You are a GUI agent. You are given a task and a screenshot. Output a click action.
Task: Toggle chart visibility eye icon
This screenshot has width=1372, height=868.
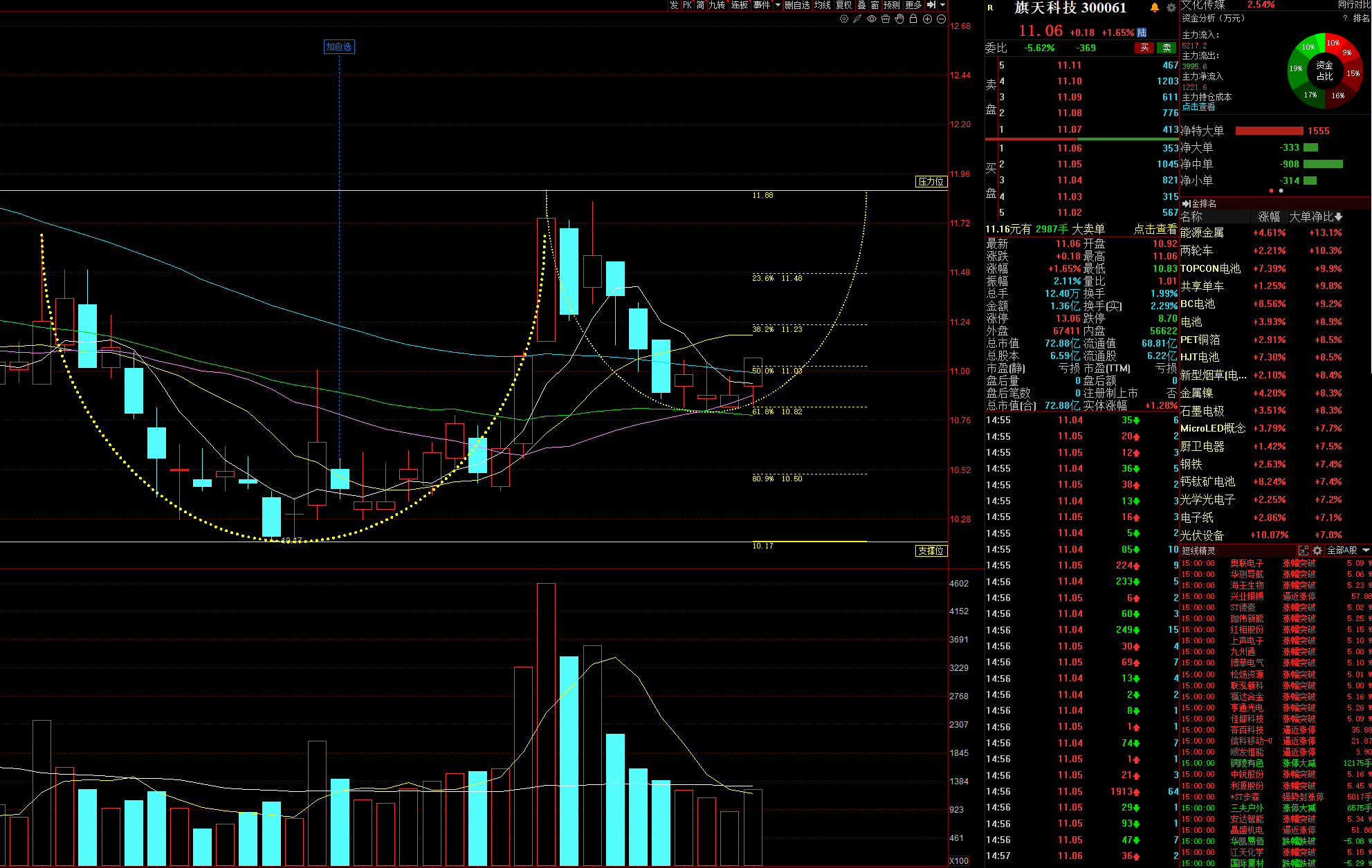[872, 19]
